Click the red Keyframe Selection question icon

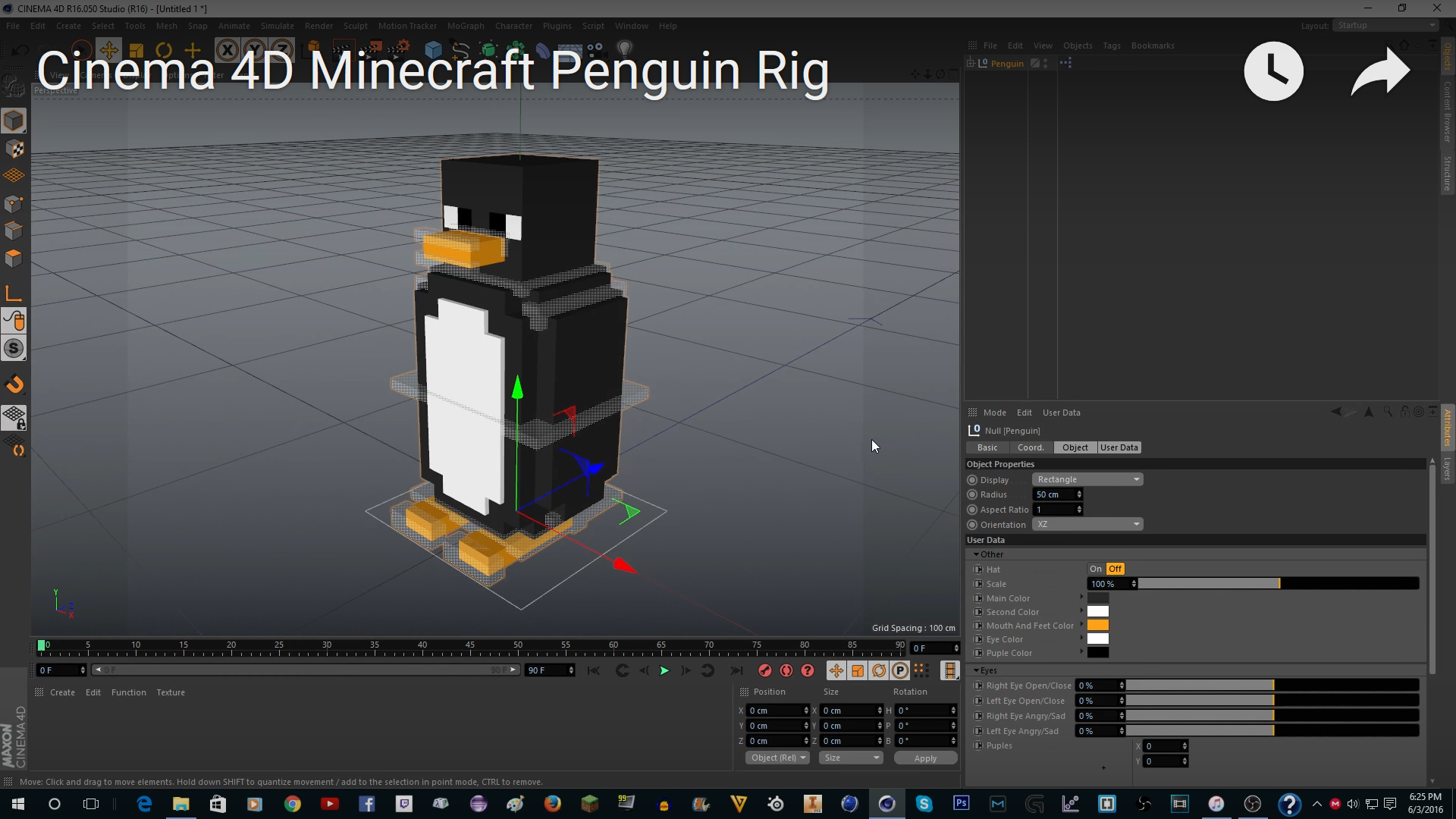tap(808, 670)
